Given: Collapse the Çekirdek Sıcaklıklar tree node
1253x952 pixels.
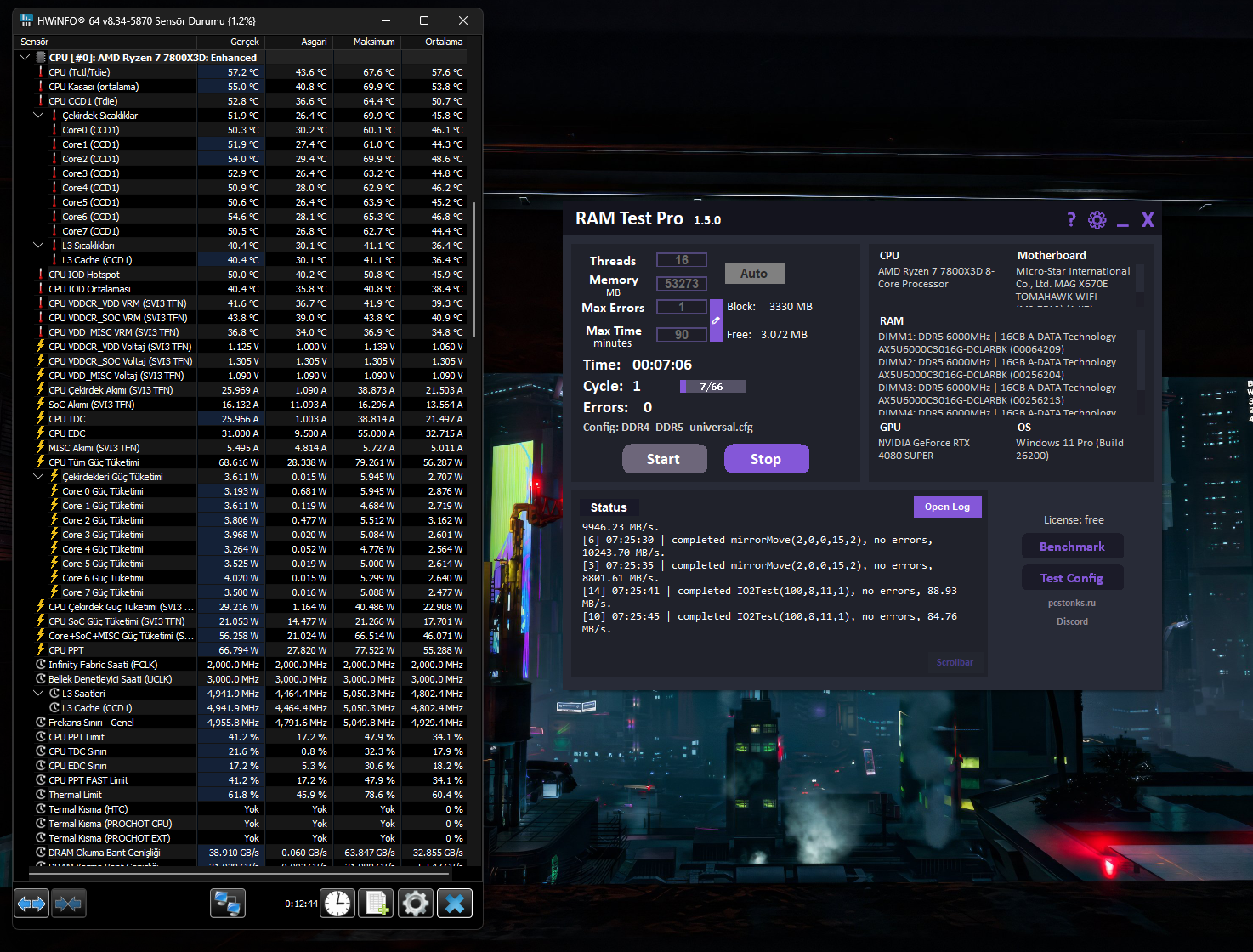Looking at the screenshot, I should point(38,116).
